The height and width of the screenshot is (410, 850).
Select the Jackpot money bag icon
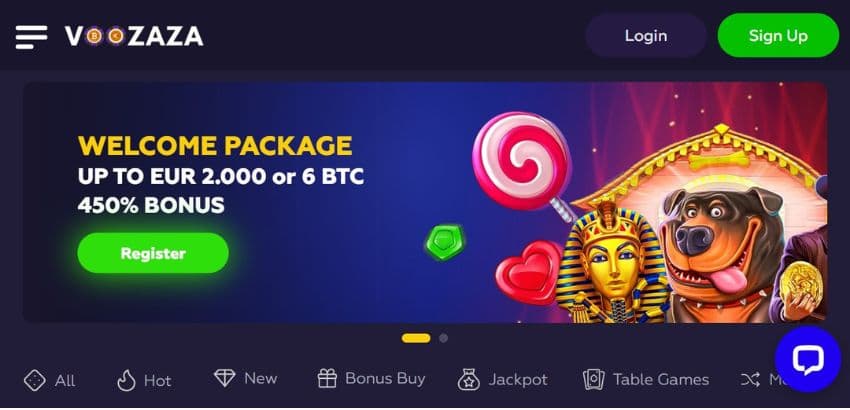coord(468,380)
